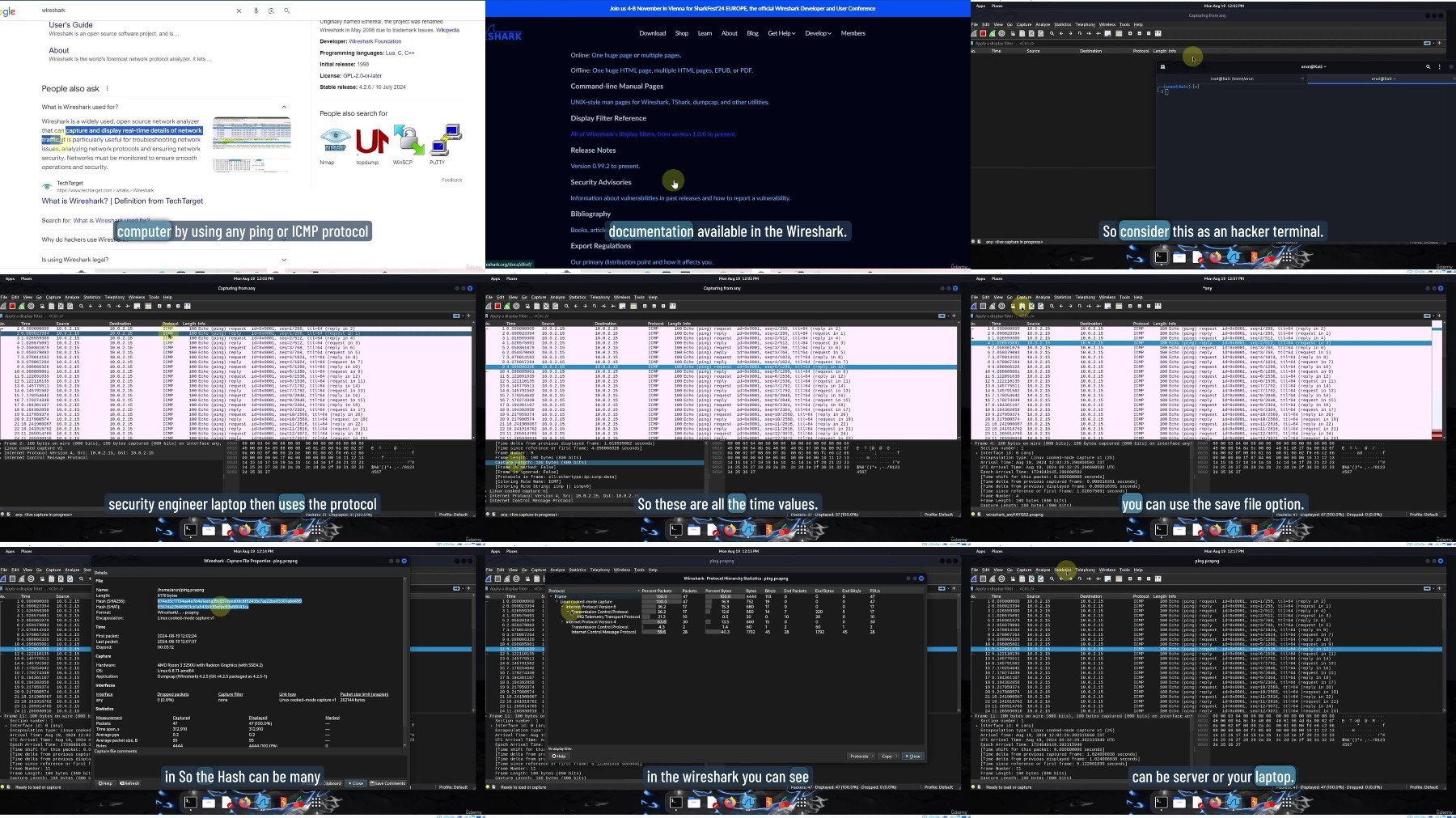Open the search icon in the Kali terminal header

tap(1428, 66)
